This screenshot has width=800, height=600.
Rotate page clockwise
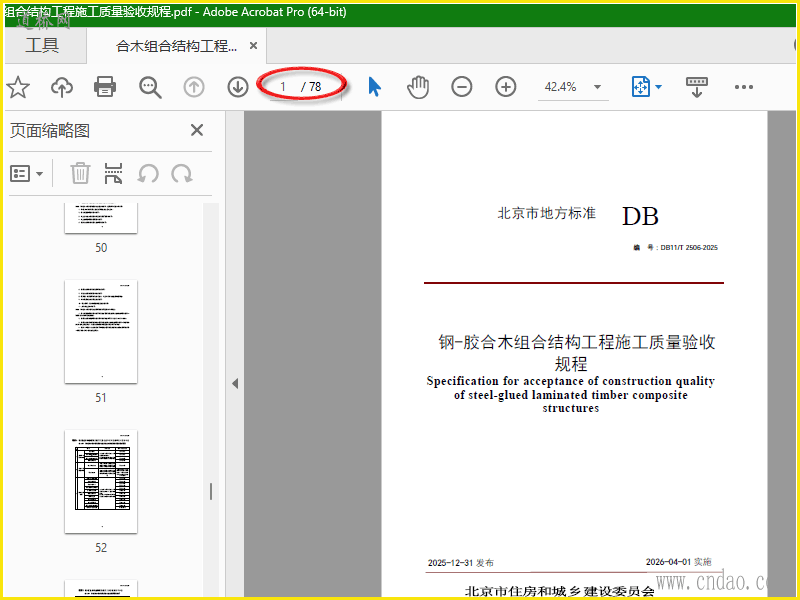point(182,174)
